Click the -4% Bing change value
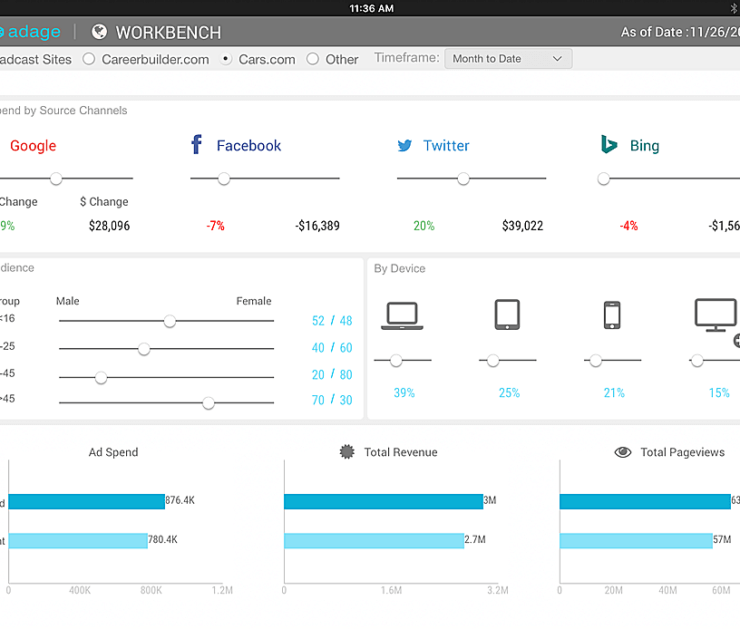Viewport: 740px width, 629px height. [x=629, y=226]
